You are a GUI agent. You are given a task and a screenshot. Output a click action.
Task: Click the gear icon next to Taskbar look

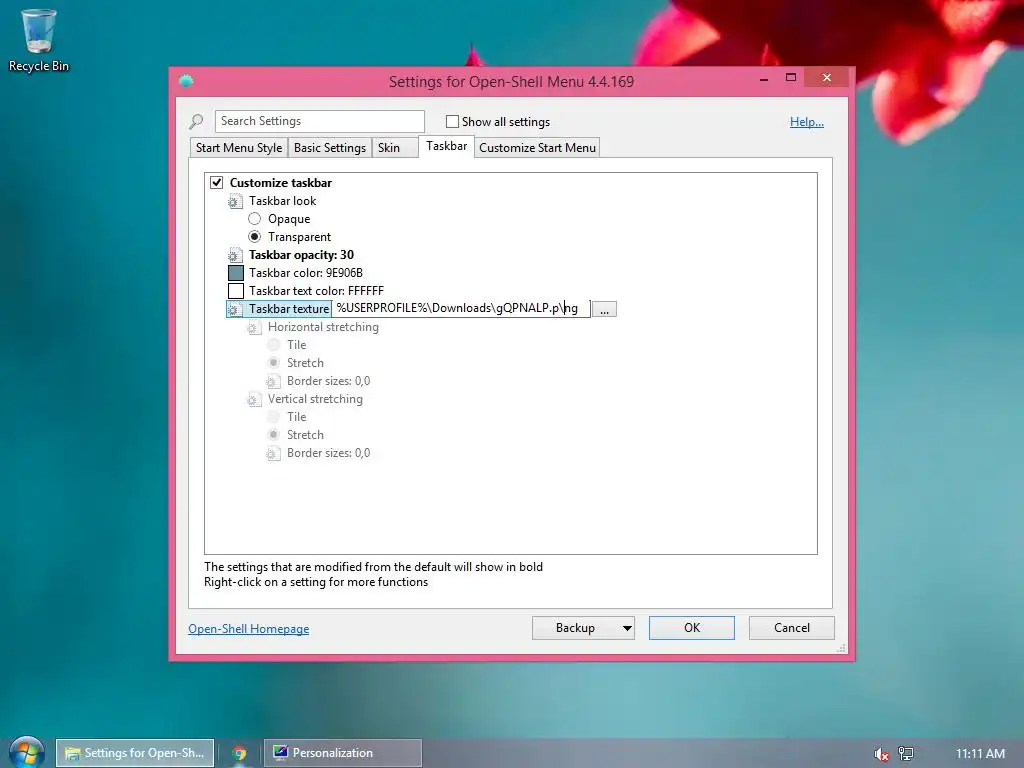click(234, 201)
